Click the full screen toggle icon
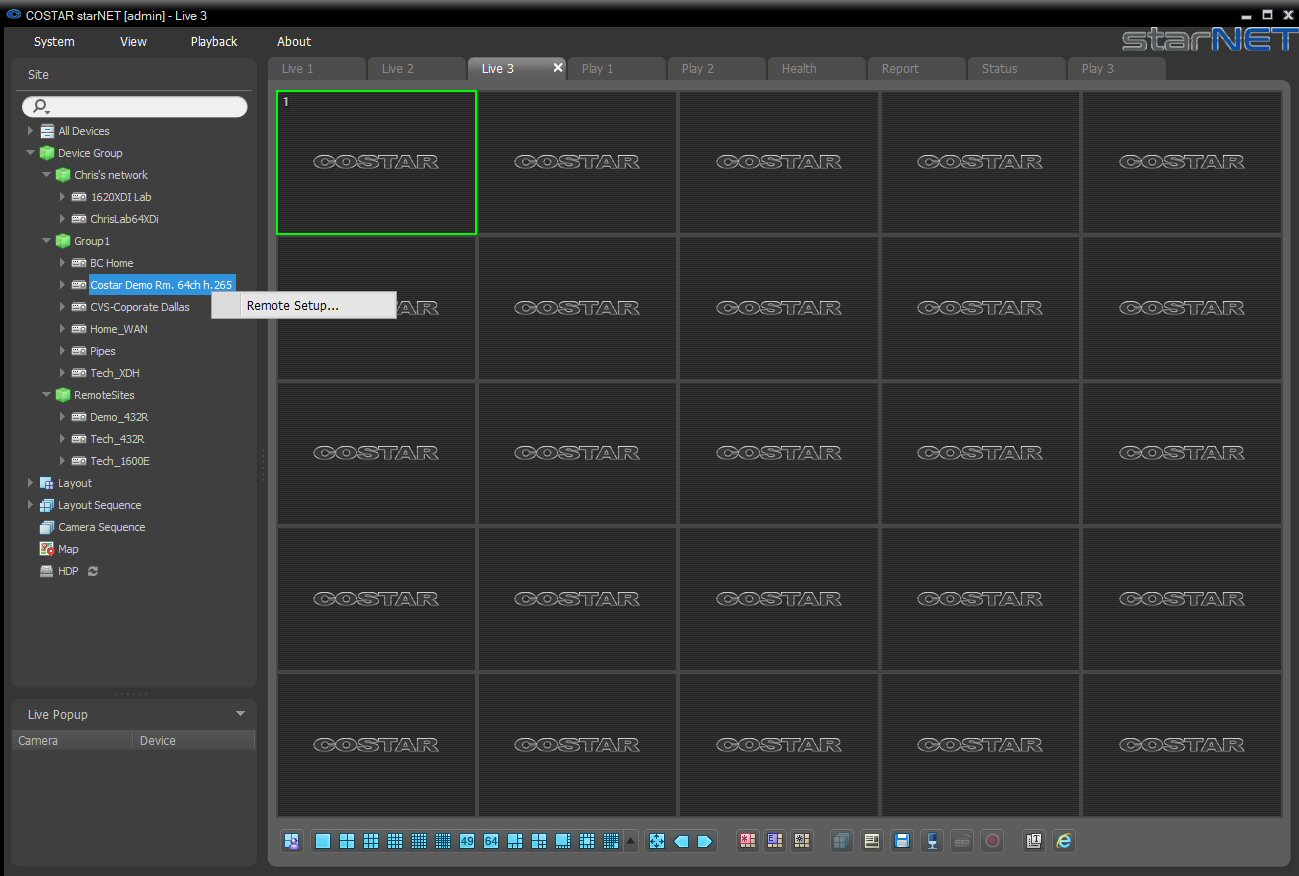Viewport: 1299px width, 876px height. click(x=657, y=841)
